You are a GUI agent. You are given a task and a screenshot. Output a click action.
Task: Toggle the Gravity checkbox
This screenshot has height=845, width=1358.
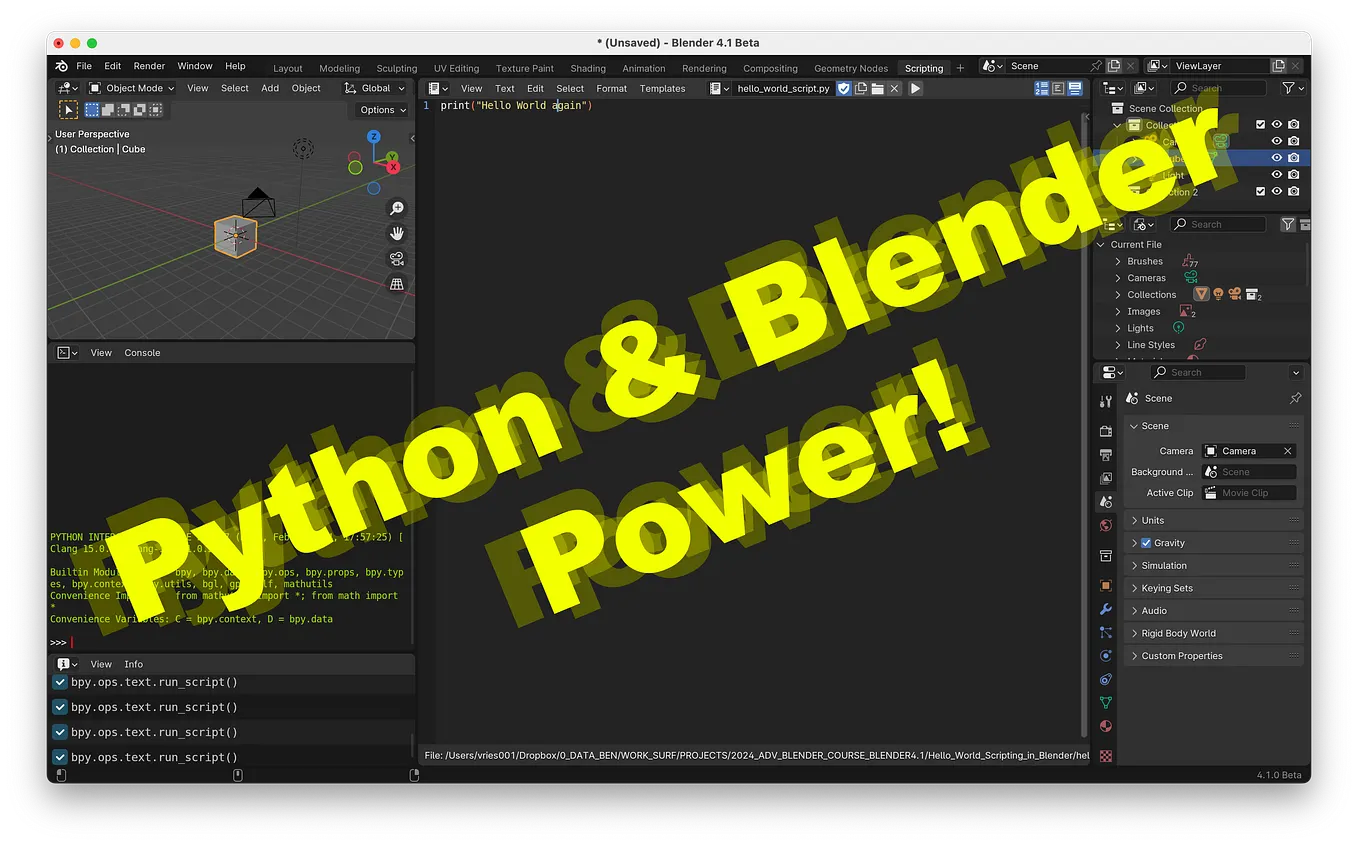(1145, 542)
